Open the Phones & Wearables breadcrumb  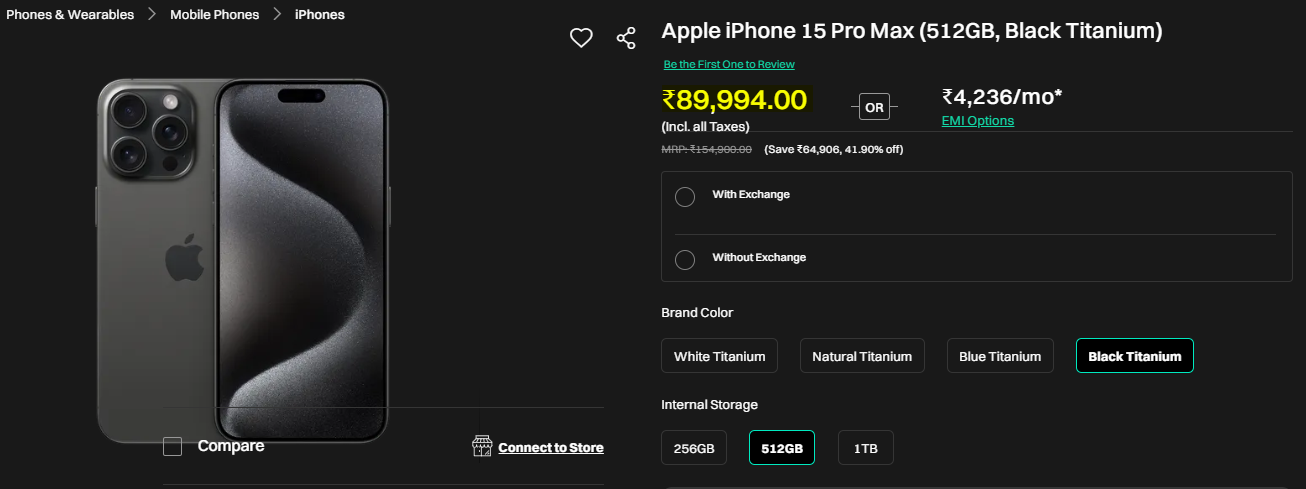pyautogui.click(x=70, y=15)
